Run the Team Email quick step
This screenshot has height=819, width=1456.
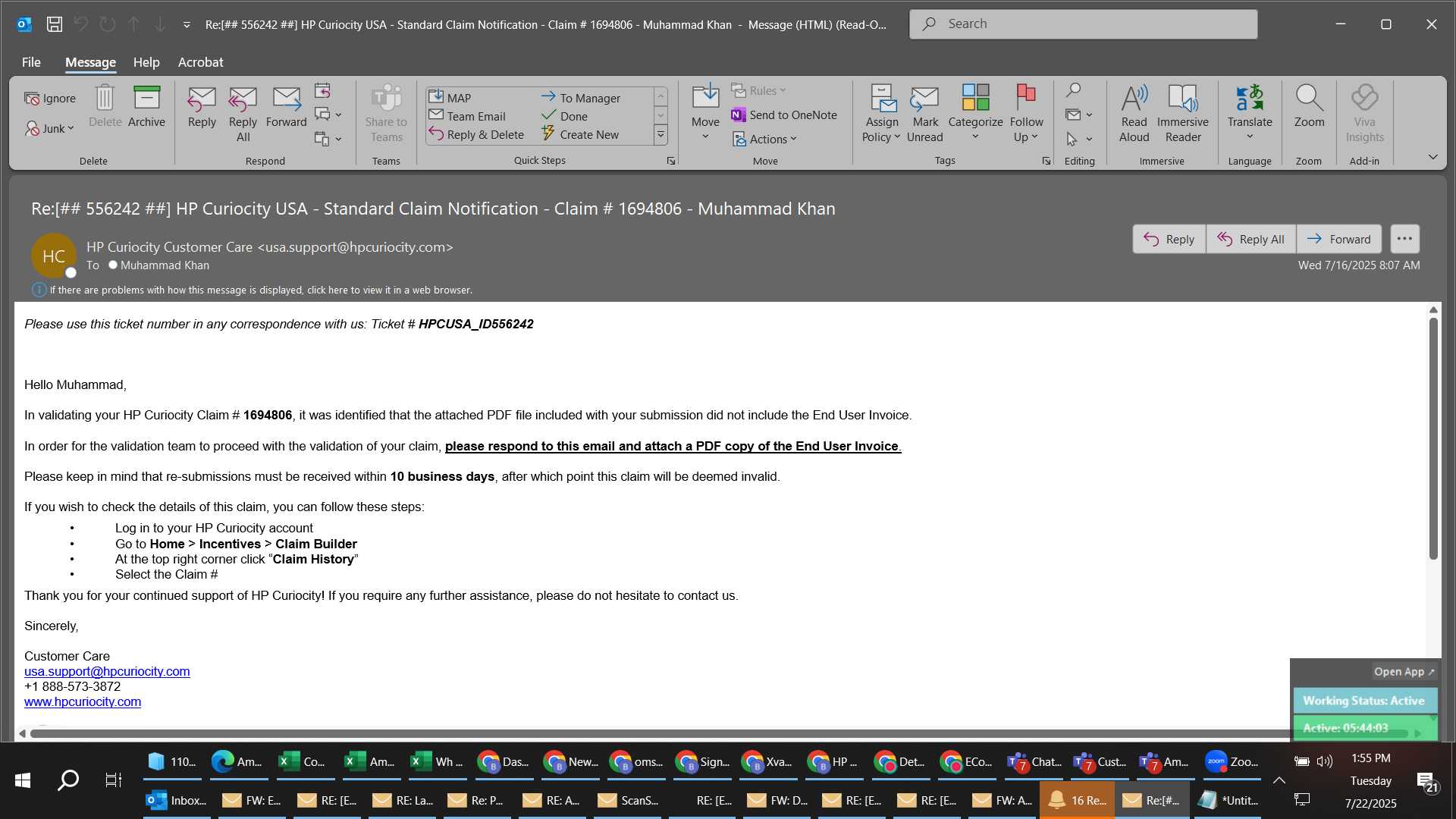click(x=467, y=116)
